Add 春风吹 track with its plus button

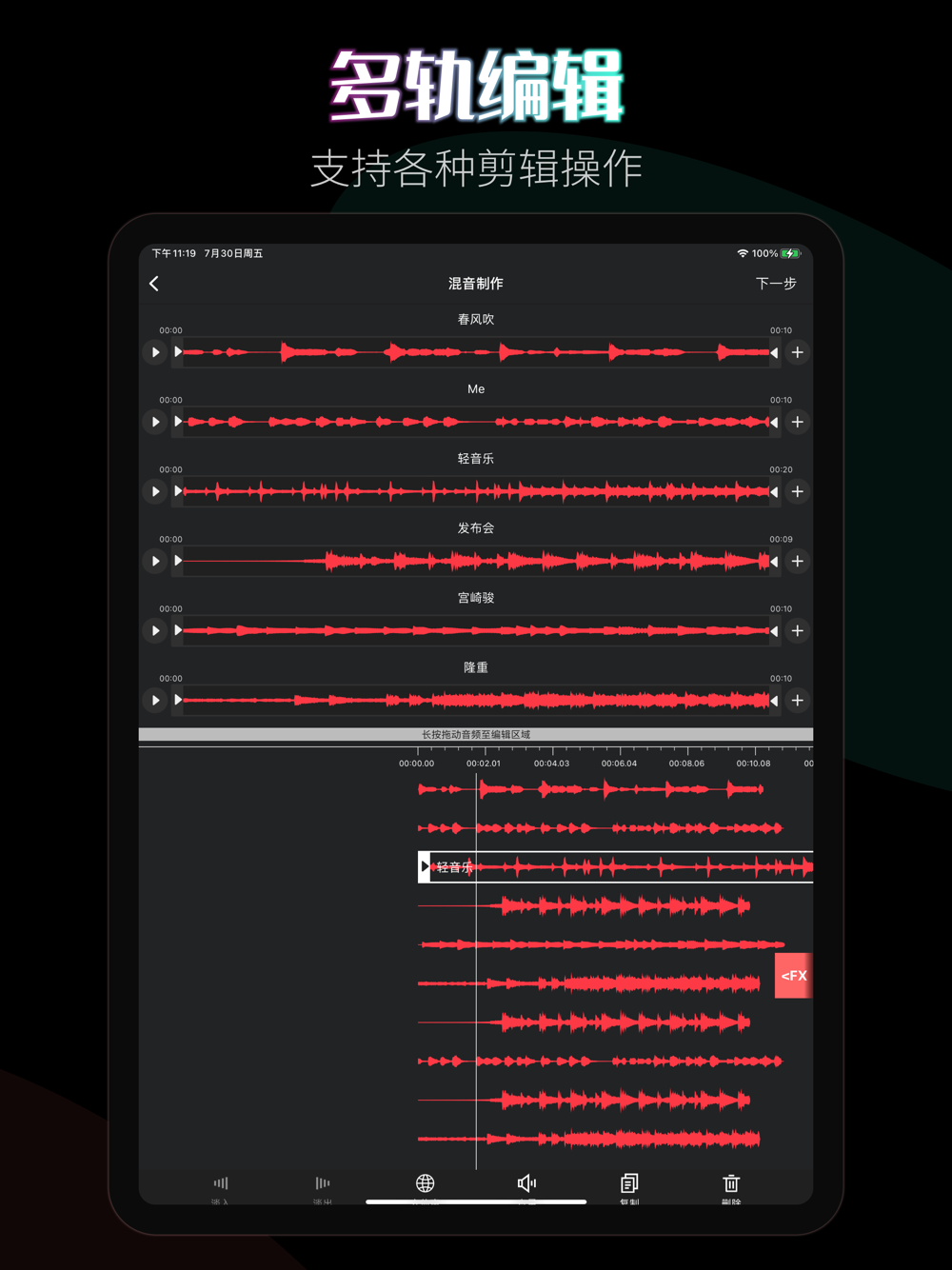798,352
